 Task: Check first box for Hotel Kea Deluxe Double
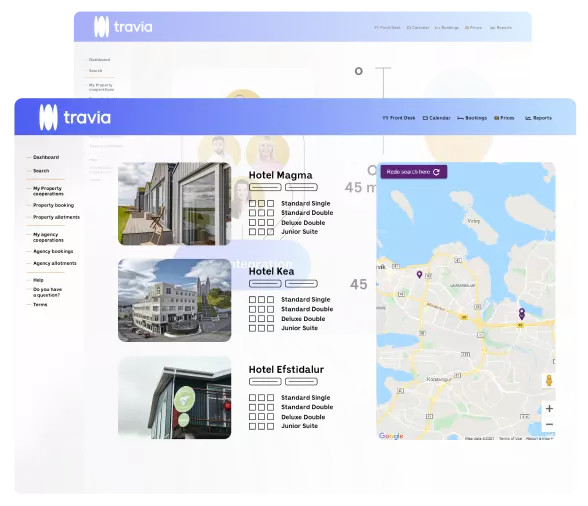coord(252,318)
